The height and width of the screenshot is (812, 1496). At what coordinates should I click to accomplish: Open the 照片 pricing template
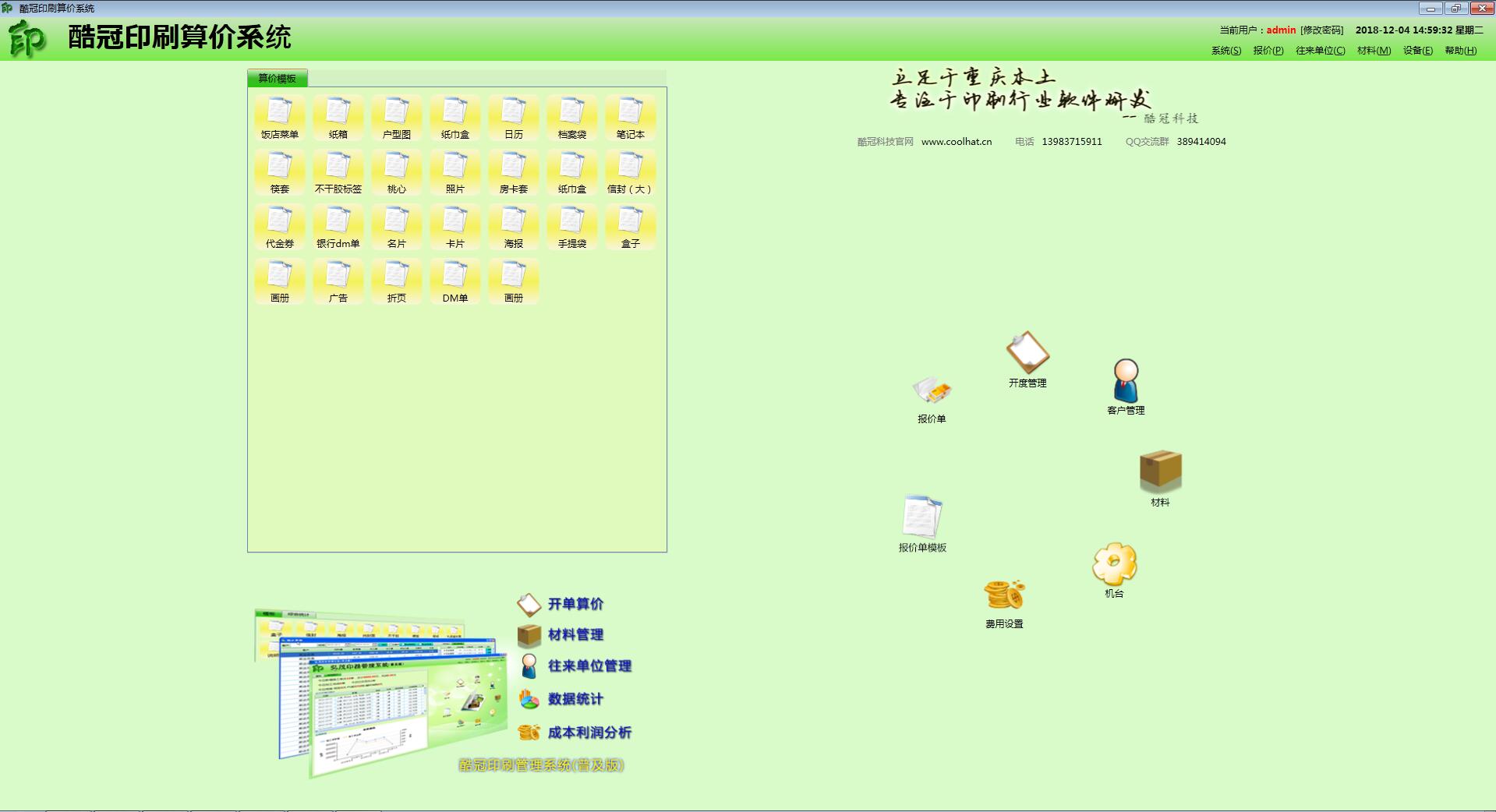[x=455, y=173]
